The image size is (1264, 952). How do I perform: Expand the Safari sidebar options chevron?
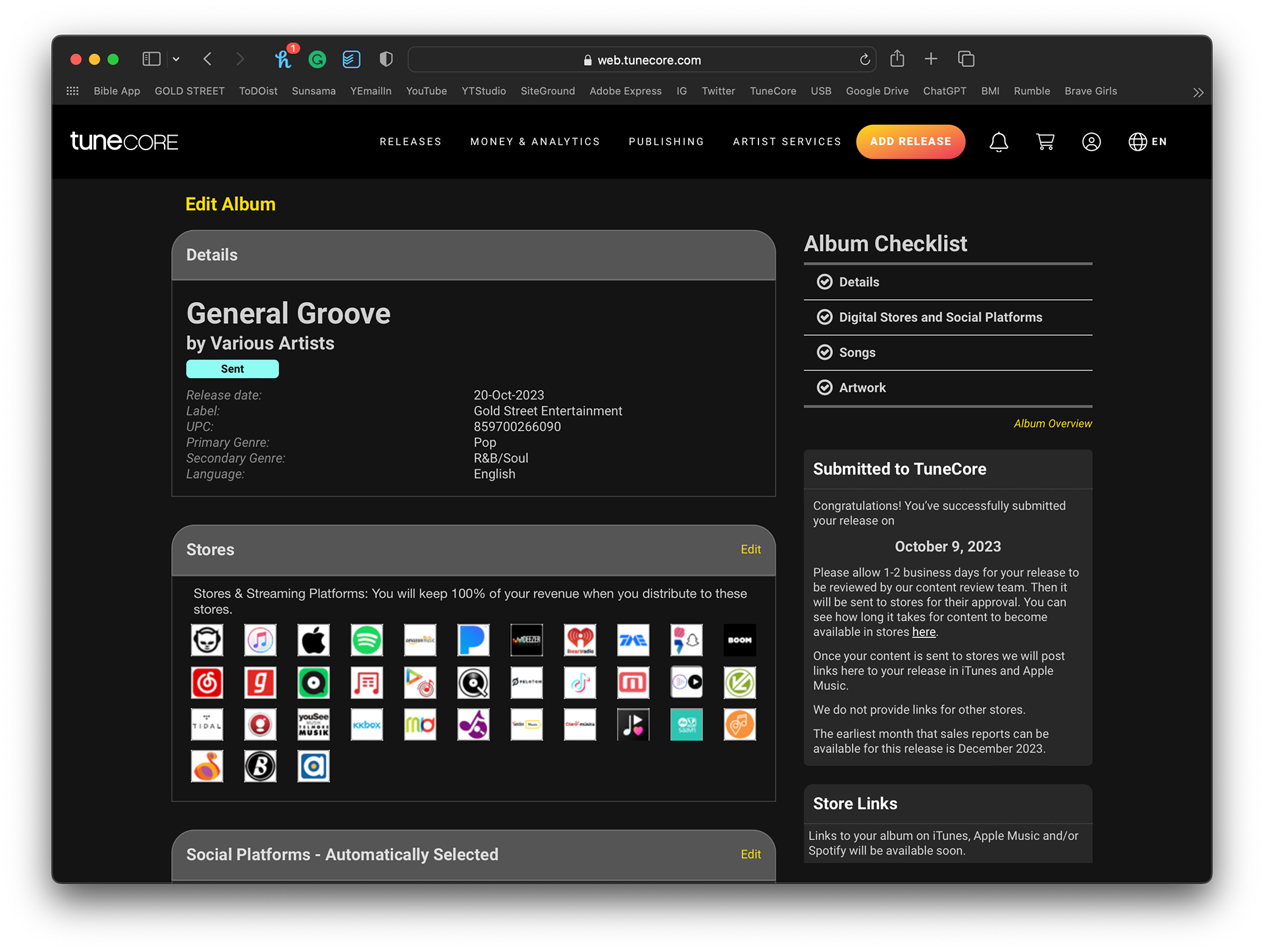point(176,59)
